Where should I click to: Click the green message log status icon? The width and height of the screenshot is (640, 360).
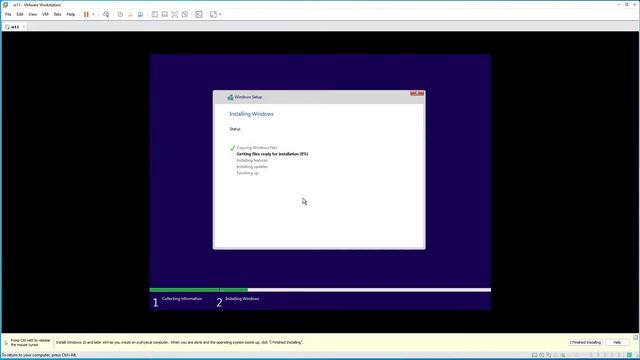click(629, 355)
